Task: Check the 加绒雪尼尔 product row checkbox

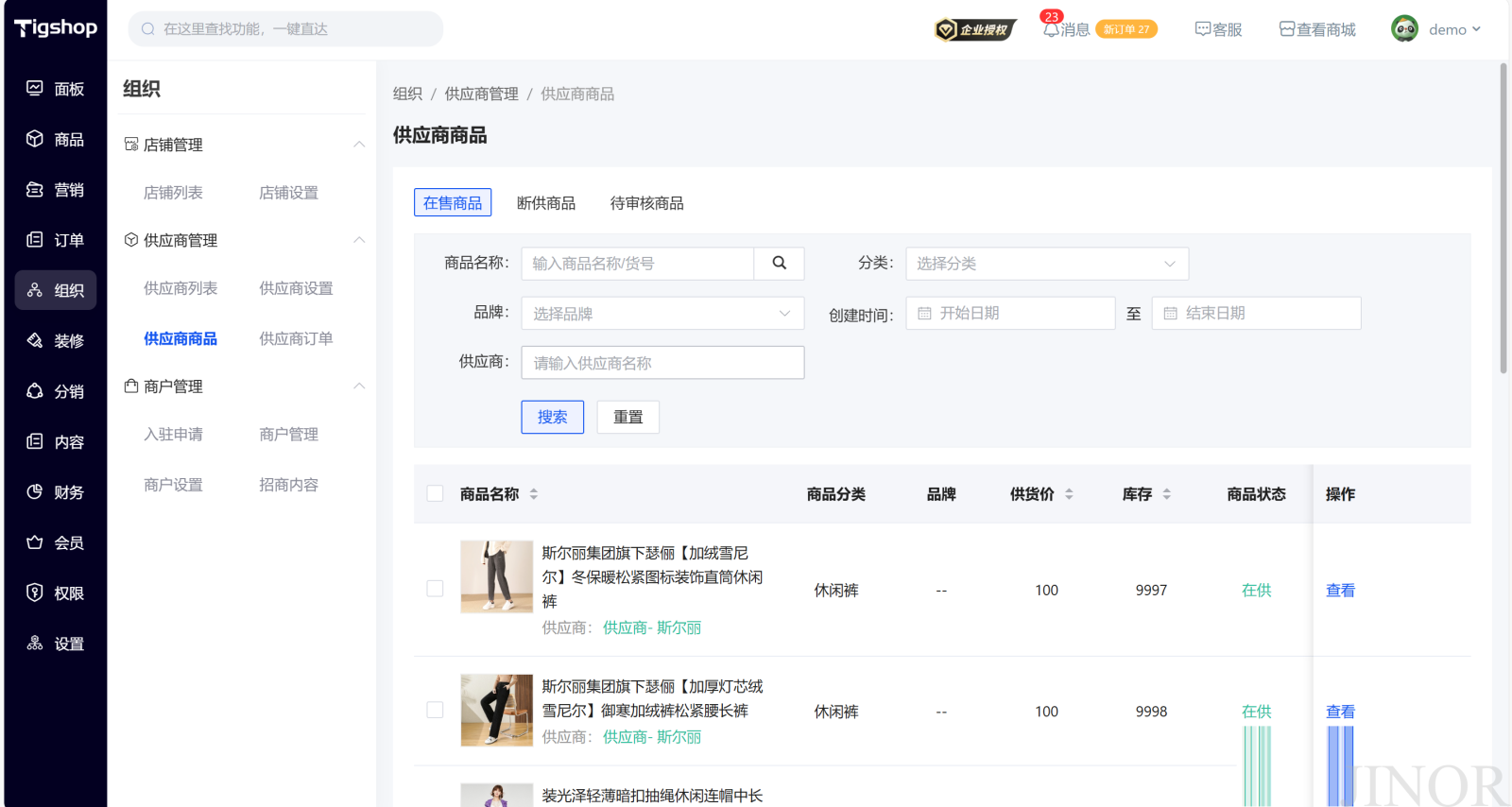Action: [x=436, y=589]
